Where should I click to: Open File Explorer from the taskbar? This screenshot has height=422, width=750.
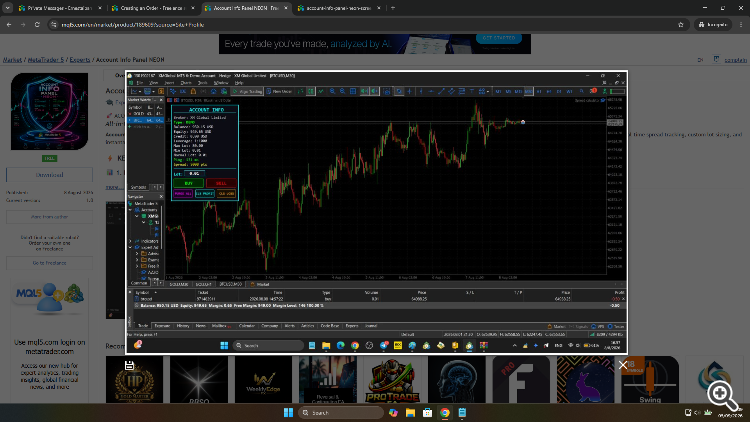point(410,412)
